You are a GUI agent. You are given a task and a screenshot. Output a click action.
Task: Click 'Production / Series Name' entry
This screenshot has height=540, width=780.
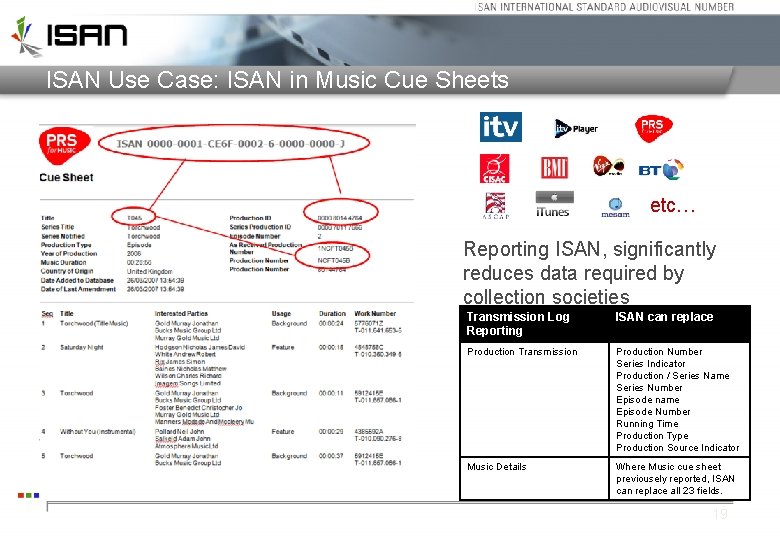click(x=673, y=375)
